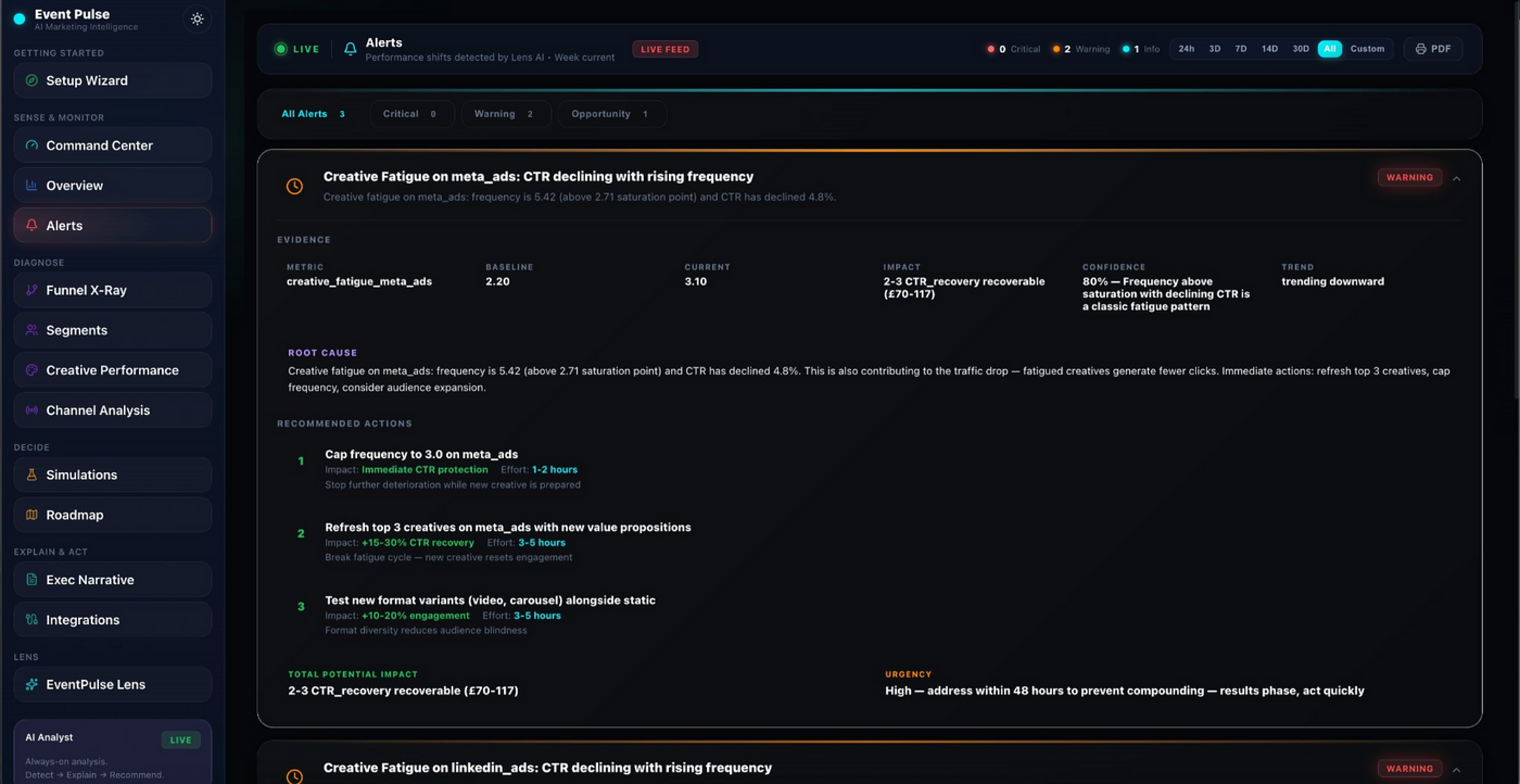
Task: Enable the LIVE FEED mode
Action: coord(665,49)
